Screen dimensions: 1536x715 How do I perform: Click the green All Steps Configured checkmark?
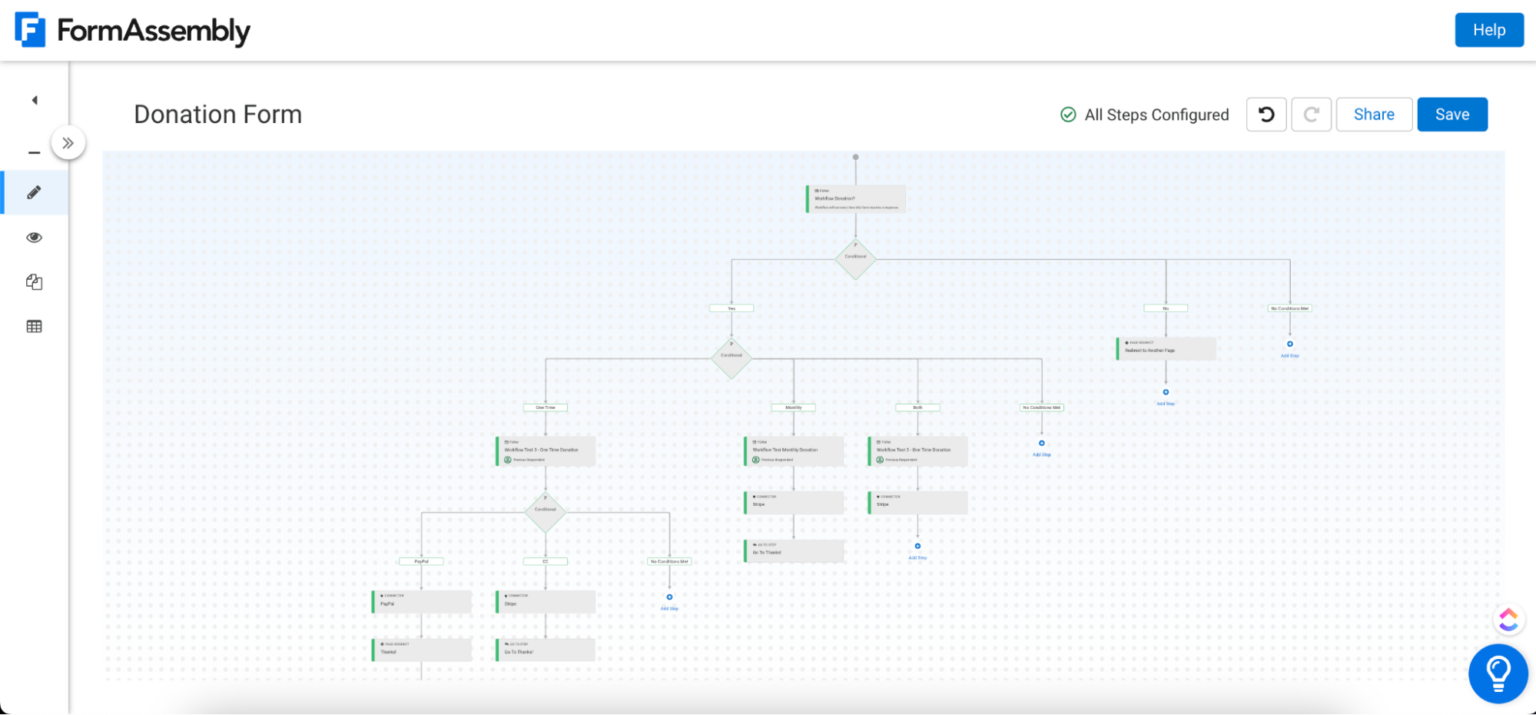(1068, 114)
